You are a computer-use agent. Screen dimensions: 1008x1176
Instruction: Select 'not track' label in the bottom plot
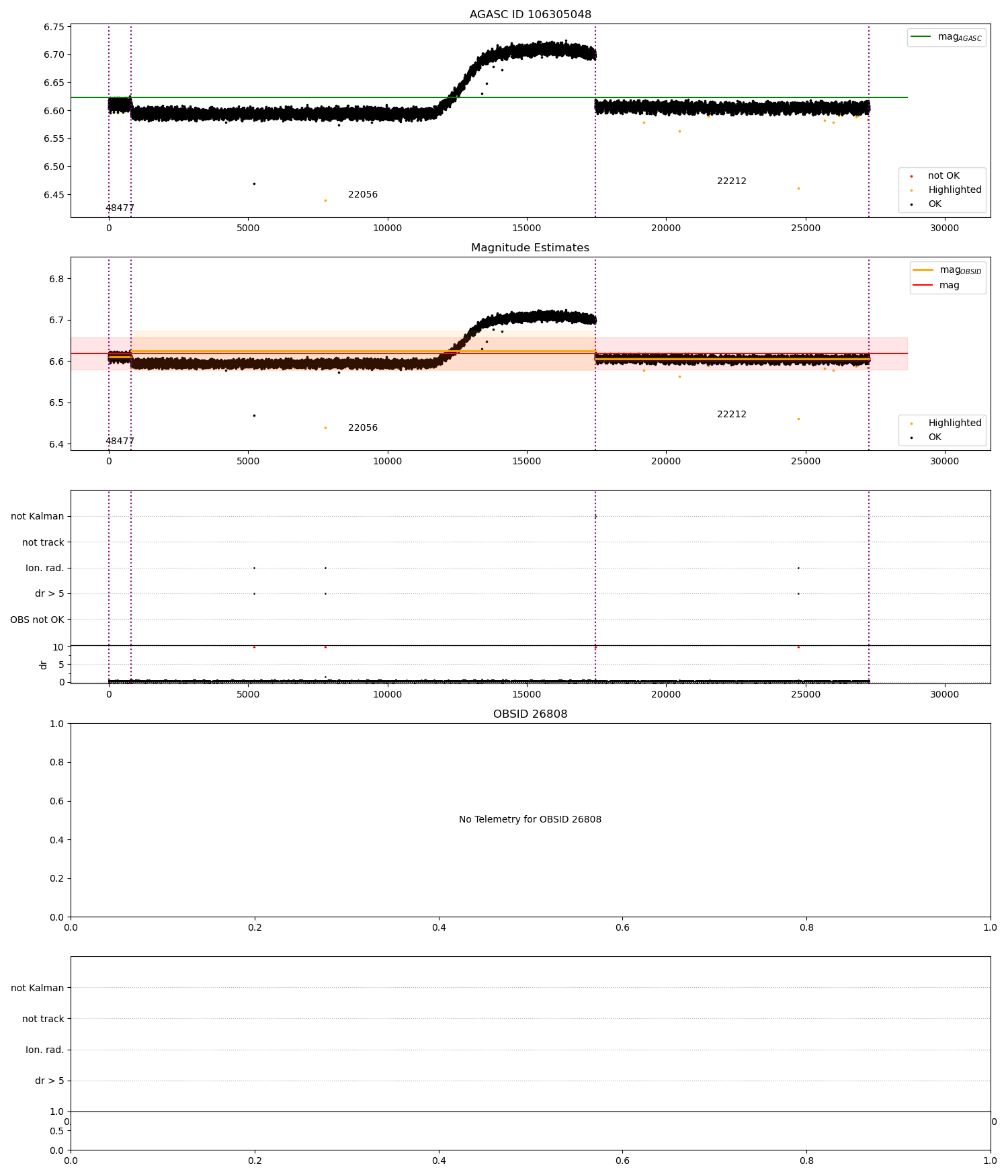tap(43, 1019)
